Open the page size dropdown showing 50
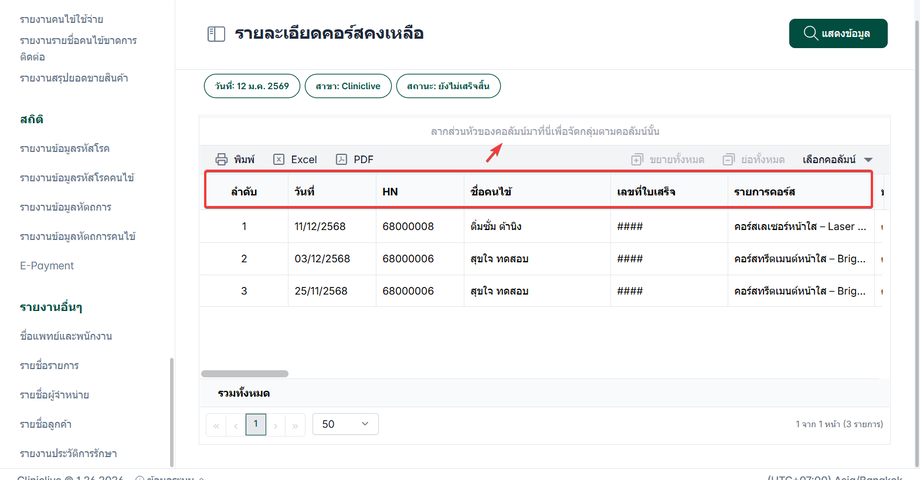Viewport: 920px width, 480px height. click(345, 424)
